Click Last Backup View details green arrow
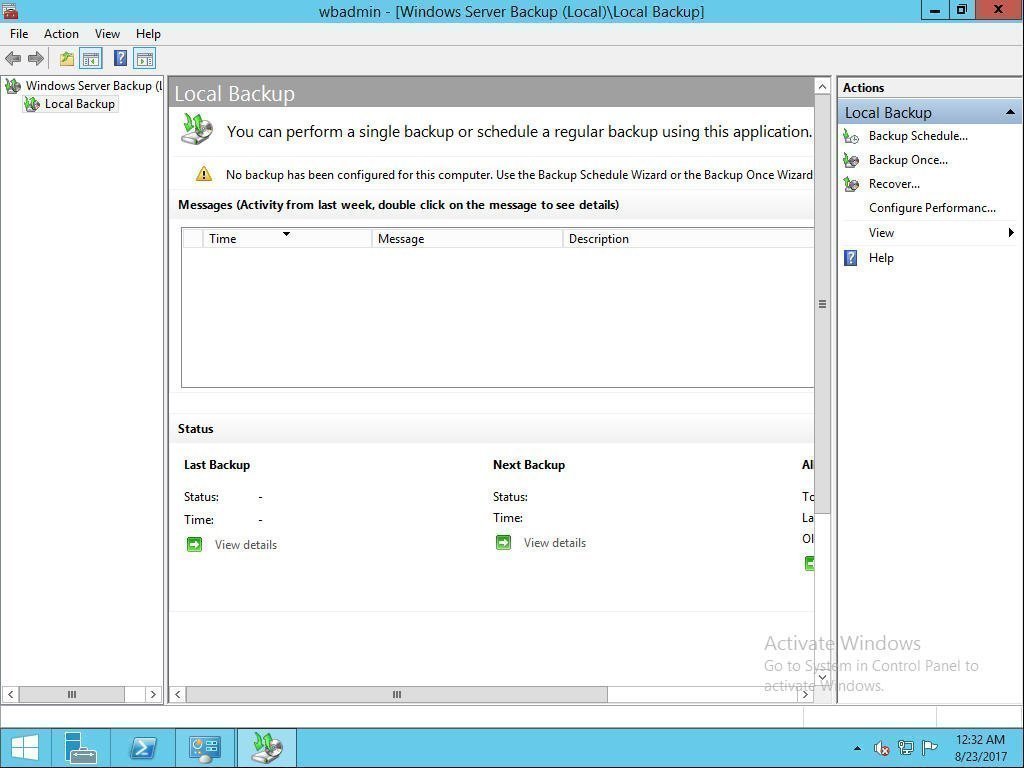The width and height of the screenshot is (1024, 768). point(194,545)
